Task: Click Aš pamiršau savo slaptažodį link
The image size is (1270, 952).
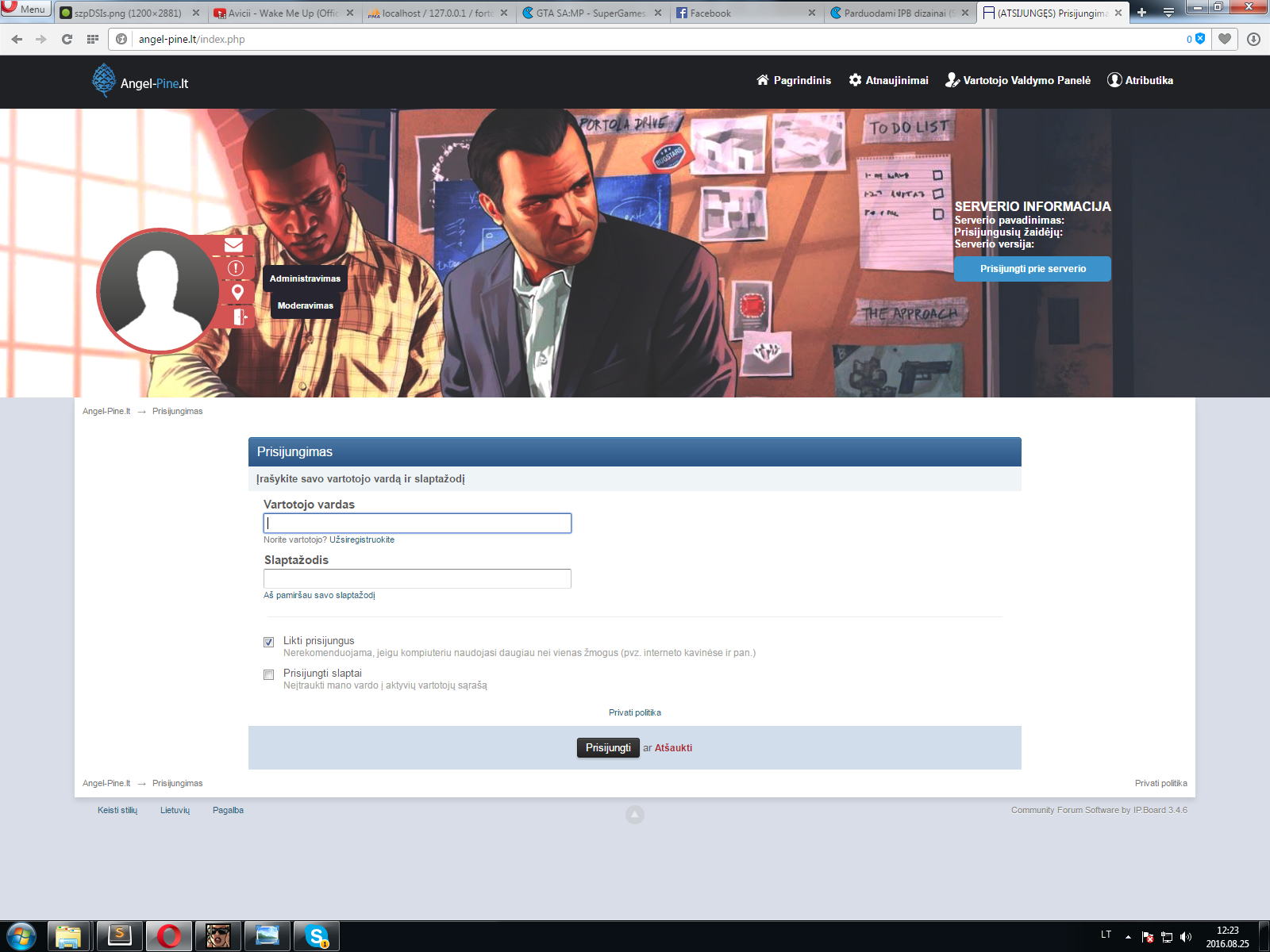Action: coord(319,595)
